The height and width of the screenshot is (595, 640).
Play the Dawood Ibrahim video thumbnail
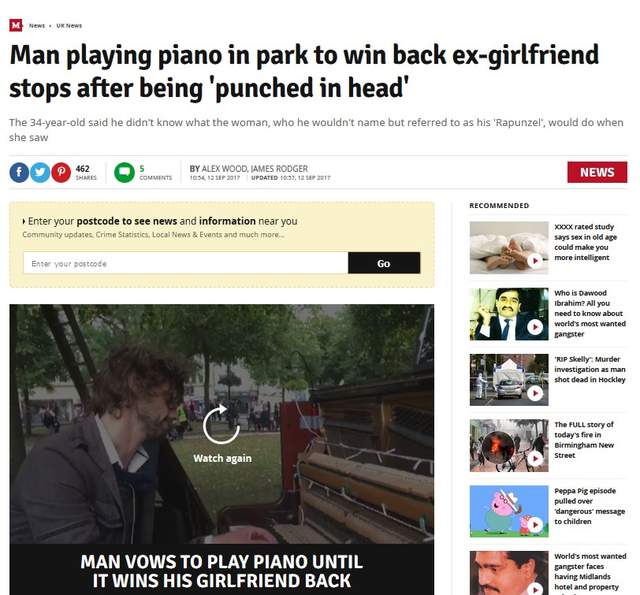coord(535,327)
